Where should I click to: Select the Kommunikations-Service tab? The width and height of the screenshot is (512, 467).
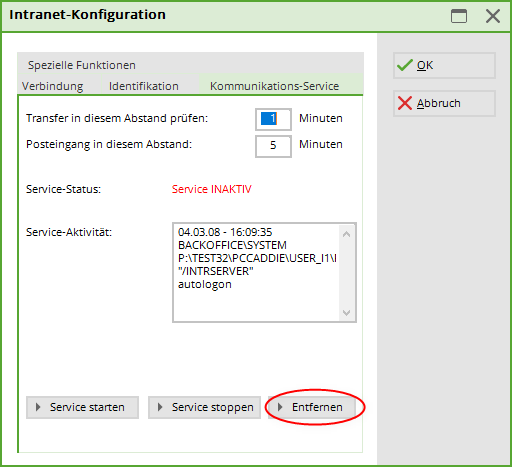pyautogui.click(x=274, y=86)
